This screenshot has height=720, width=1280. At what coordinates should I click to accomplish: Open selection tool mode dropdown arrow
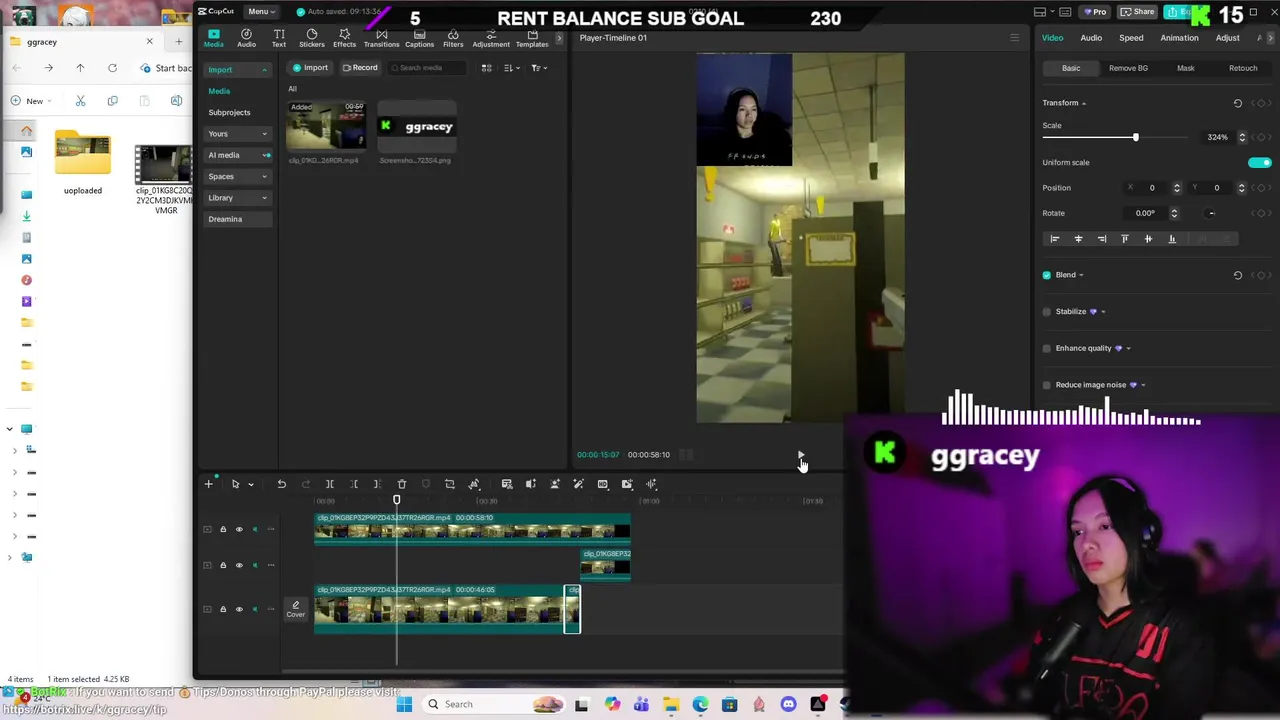point(250,485)
